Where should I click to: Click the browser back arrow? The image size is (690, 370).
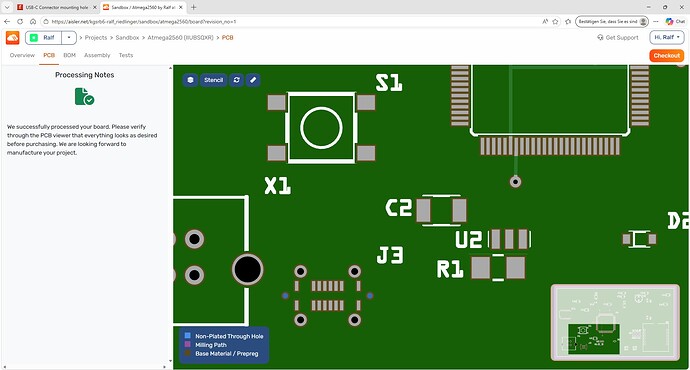click(7, 21)
